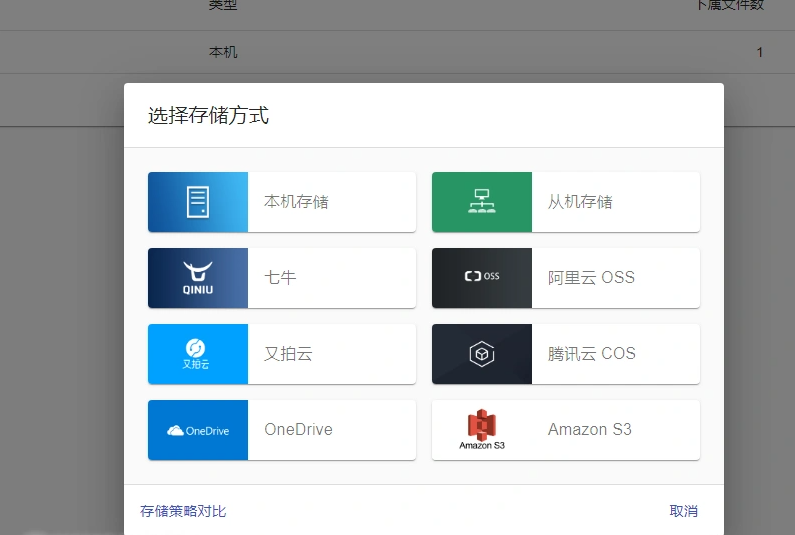This screenshot has height=535, width=795.
Task: Click the local storage server icon
Action: (198, 202)
